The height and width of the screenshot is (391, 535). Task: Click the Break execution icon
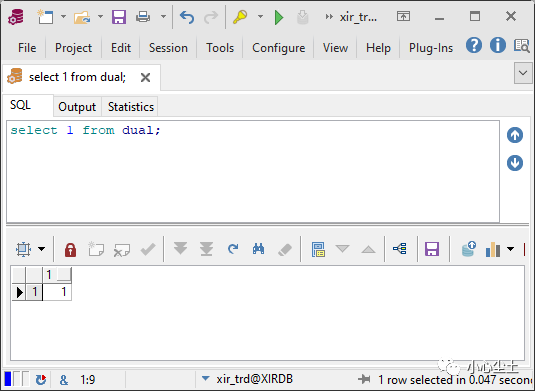click(x=302, y=17)
